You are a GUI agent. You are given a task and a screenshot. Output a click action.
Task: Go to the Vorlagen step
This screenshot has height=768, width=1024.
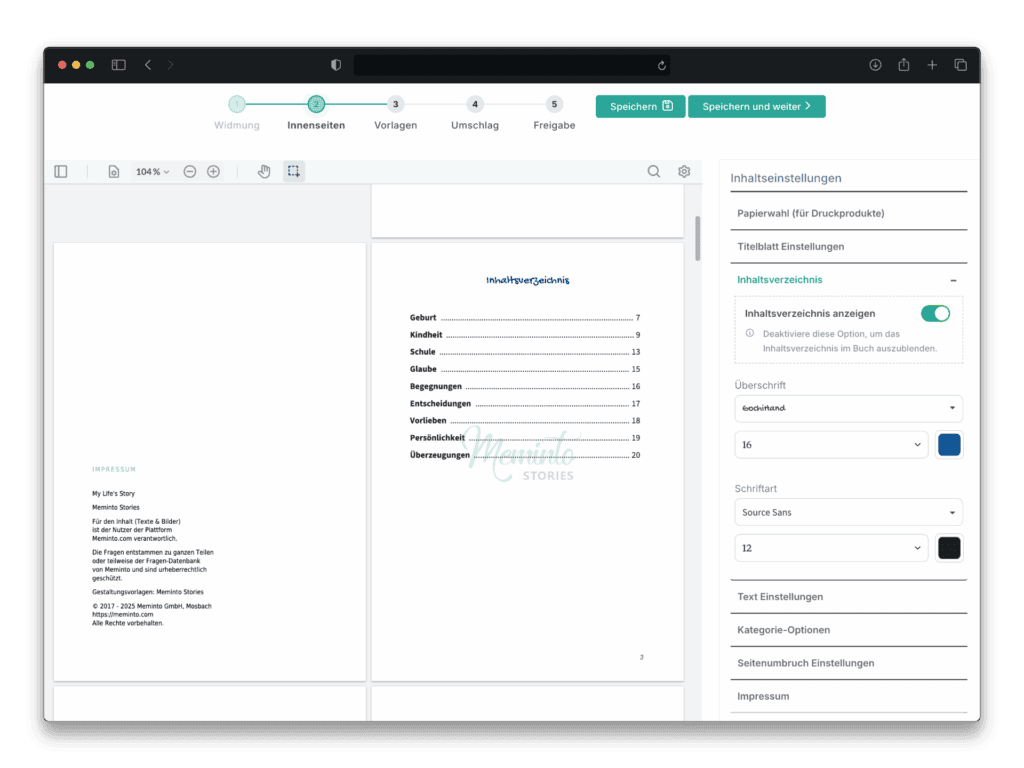[395, 105]
